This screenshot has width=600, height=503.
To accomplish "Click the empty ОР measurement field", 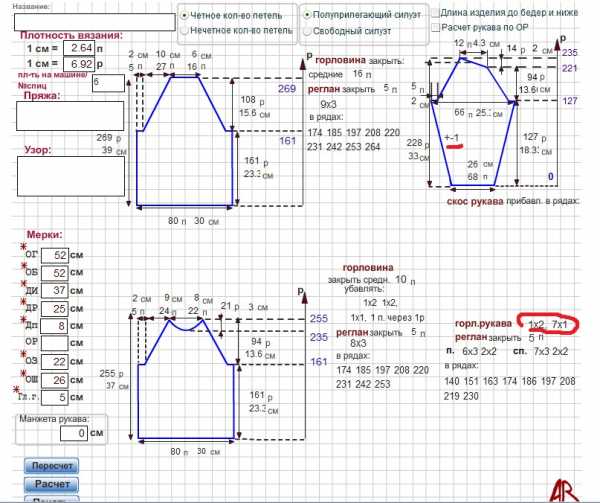I will pos(54,342).
